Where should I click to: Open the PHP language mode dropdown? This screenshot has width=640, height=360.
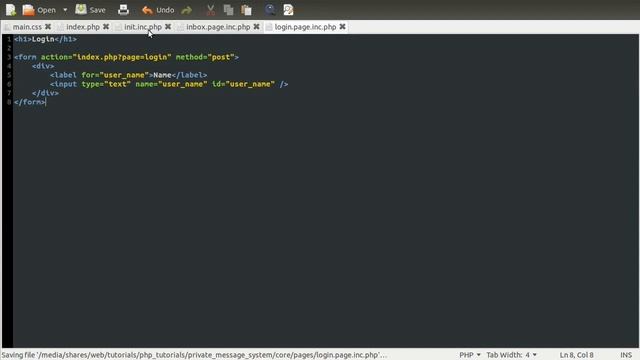tap(470, 355)
